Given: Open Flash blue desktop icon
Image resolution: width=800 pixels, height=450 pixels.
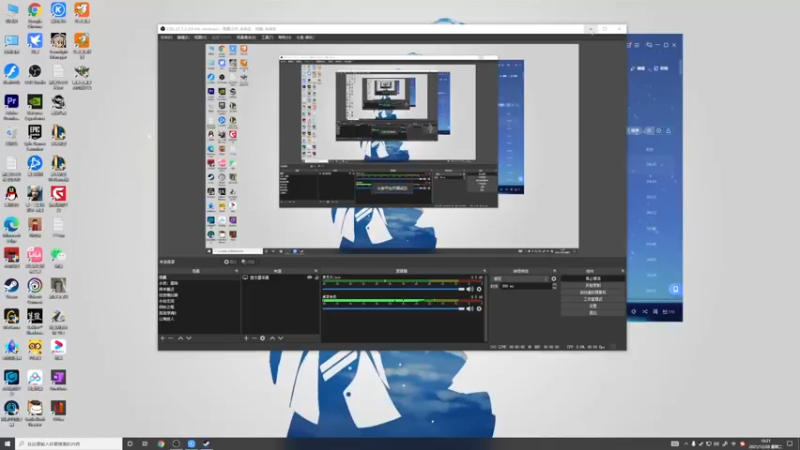Looking at the screenshot, I should pos(11,74).
